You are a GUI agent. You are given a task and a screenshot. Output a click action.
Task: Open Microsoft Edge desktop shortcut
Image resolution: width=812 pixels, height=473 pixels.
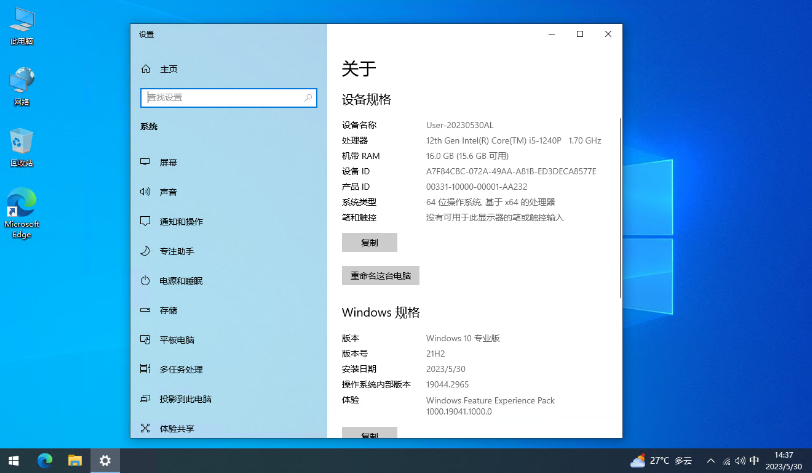22,212
